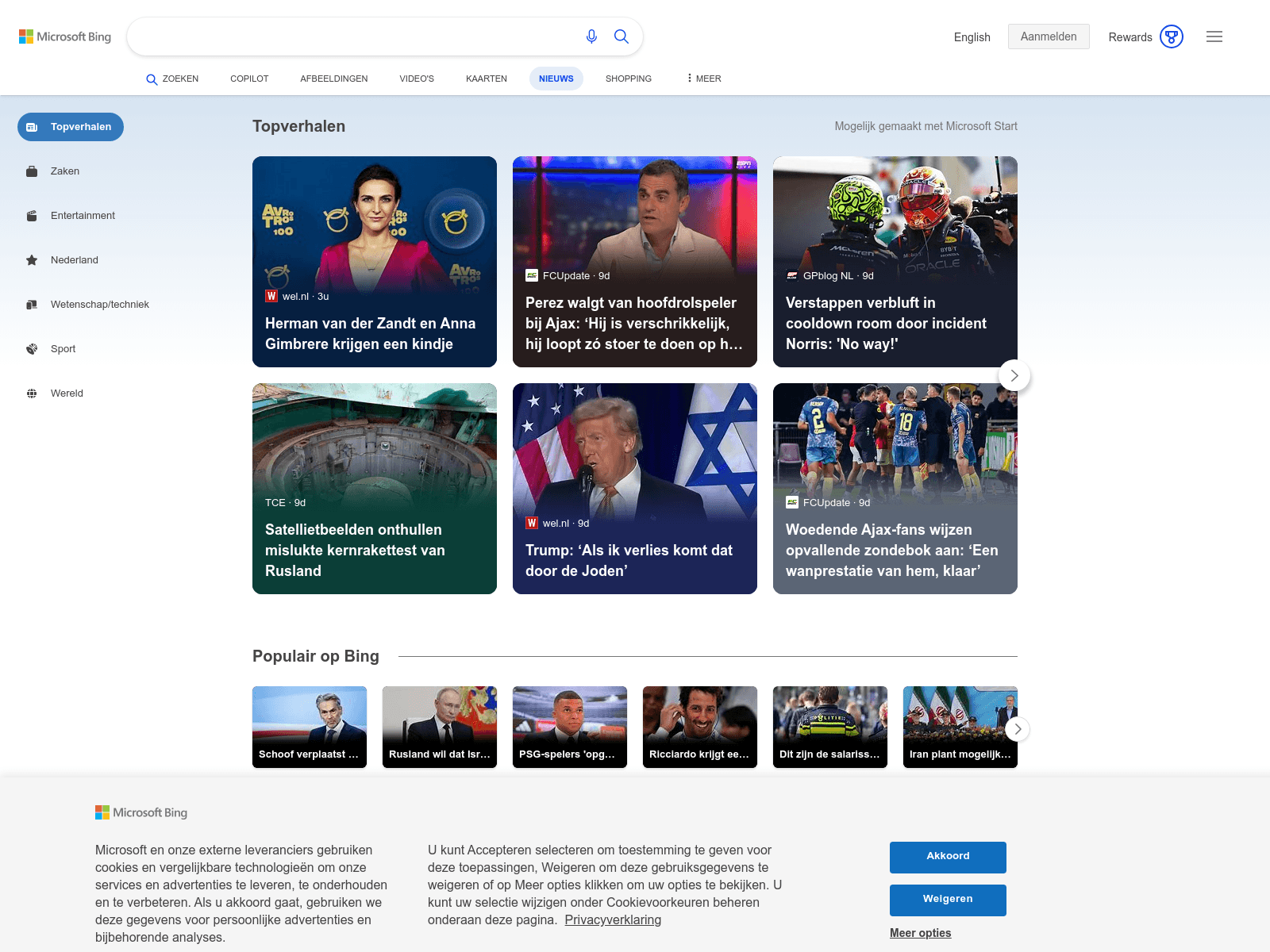Select Topverhalen category in sidebar

(x=71, y=127)
